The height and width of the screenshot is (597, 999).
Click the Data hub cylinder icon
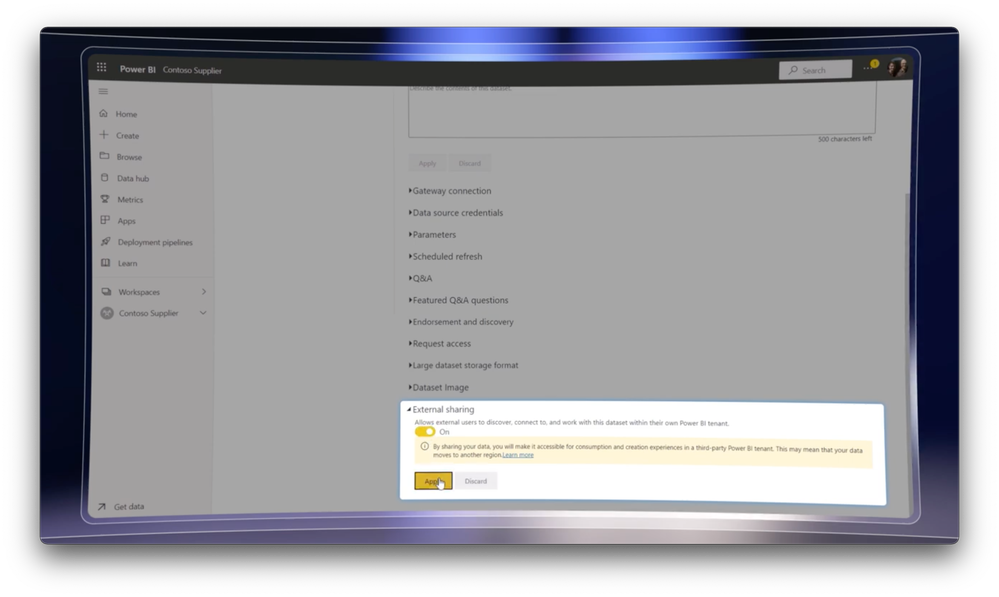pyautogui.click(x=104, y=178)
